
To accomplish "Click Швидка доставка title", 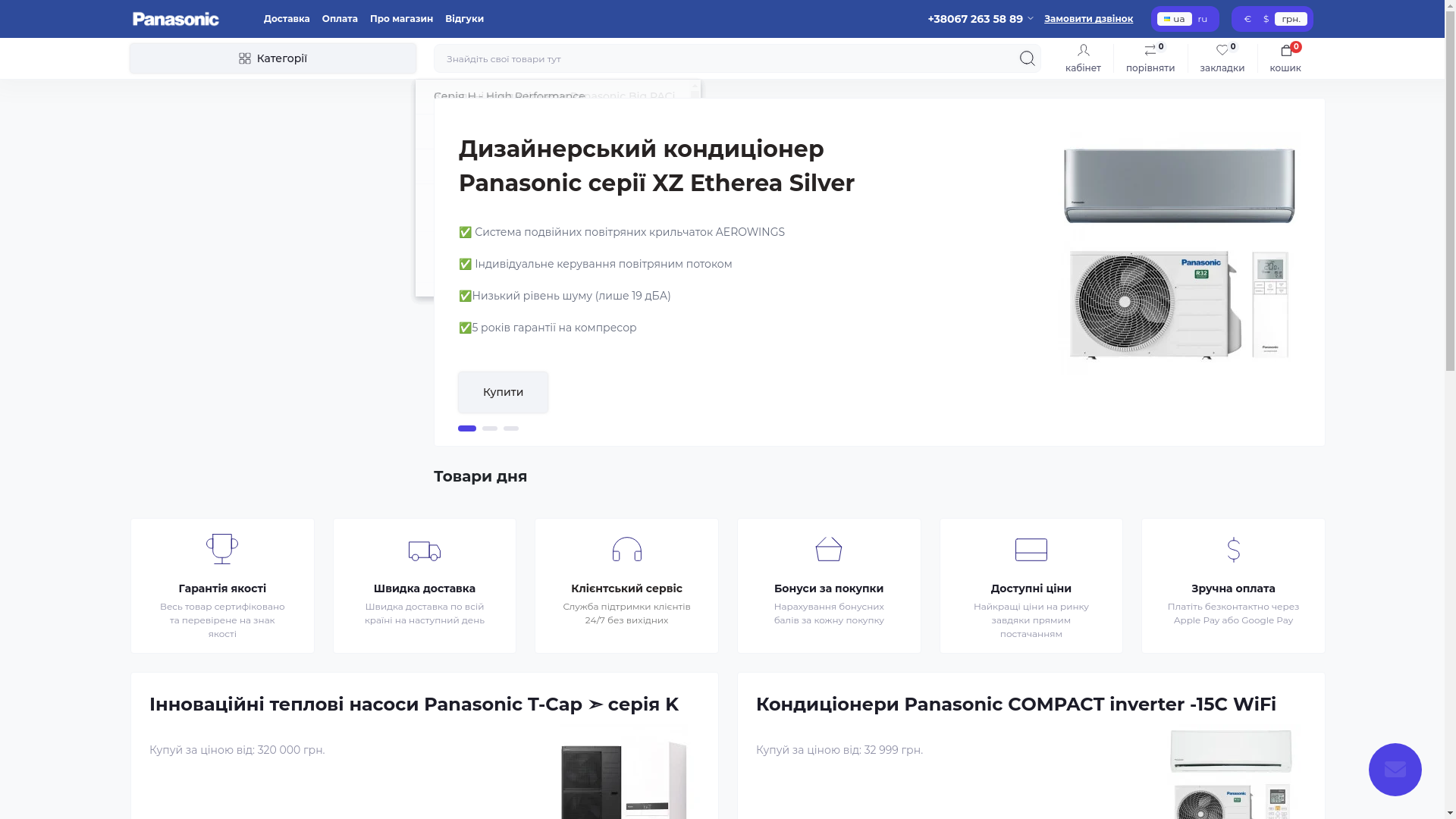I will click(425, 588).
